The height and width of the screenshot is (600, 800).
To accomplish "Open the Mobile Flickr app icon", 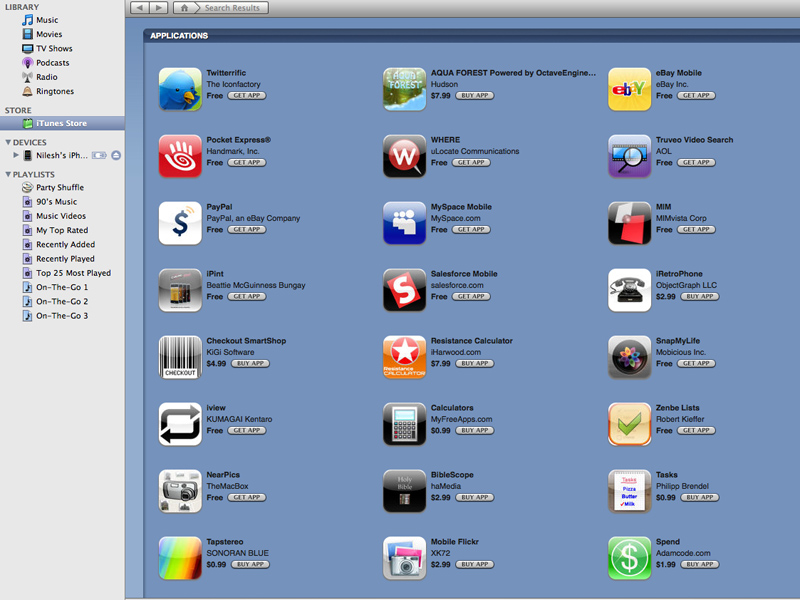I will pyautogui.click(x=405, y=558).
